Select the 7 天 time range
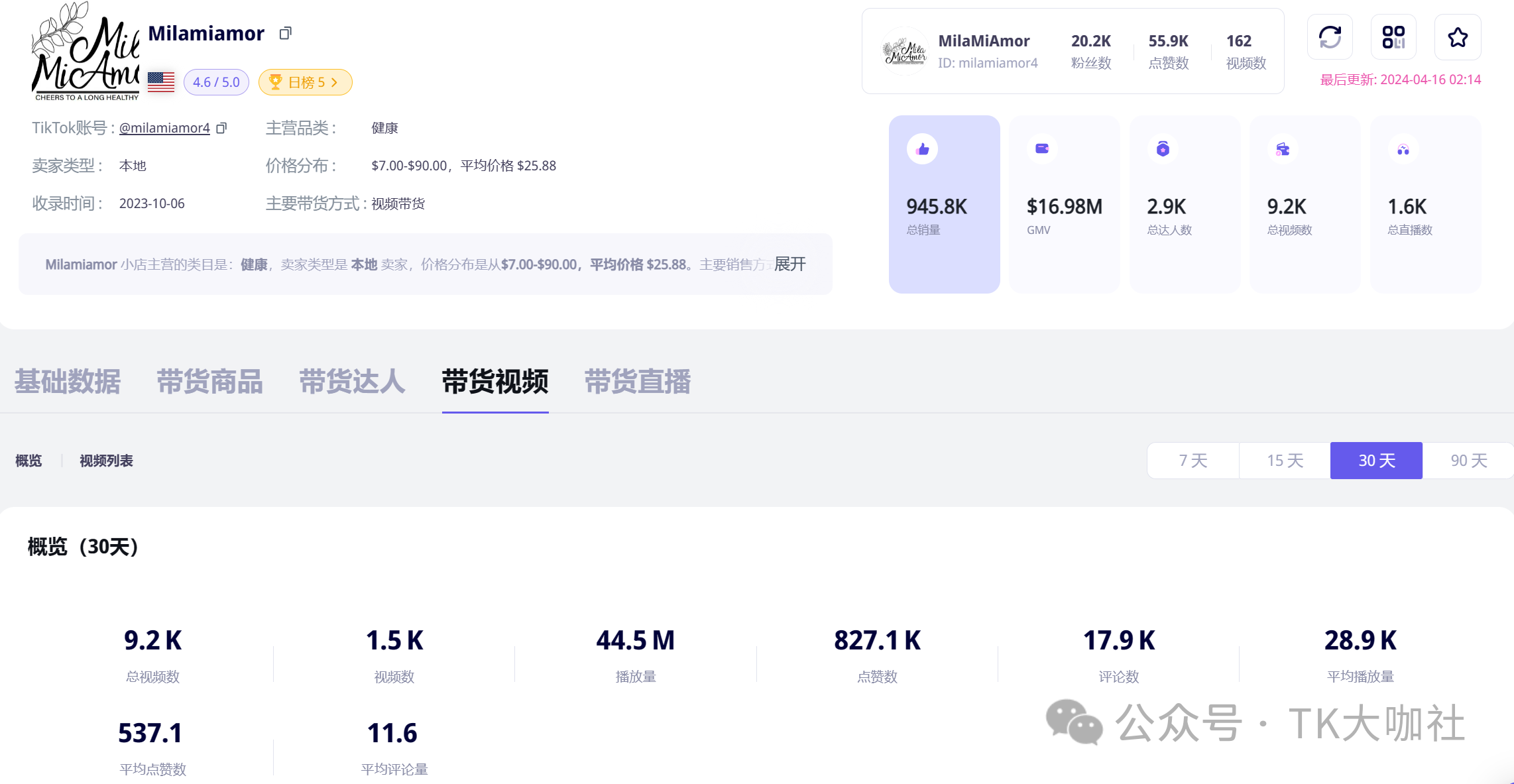 [x=1193, y=461]
